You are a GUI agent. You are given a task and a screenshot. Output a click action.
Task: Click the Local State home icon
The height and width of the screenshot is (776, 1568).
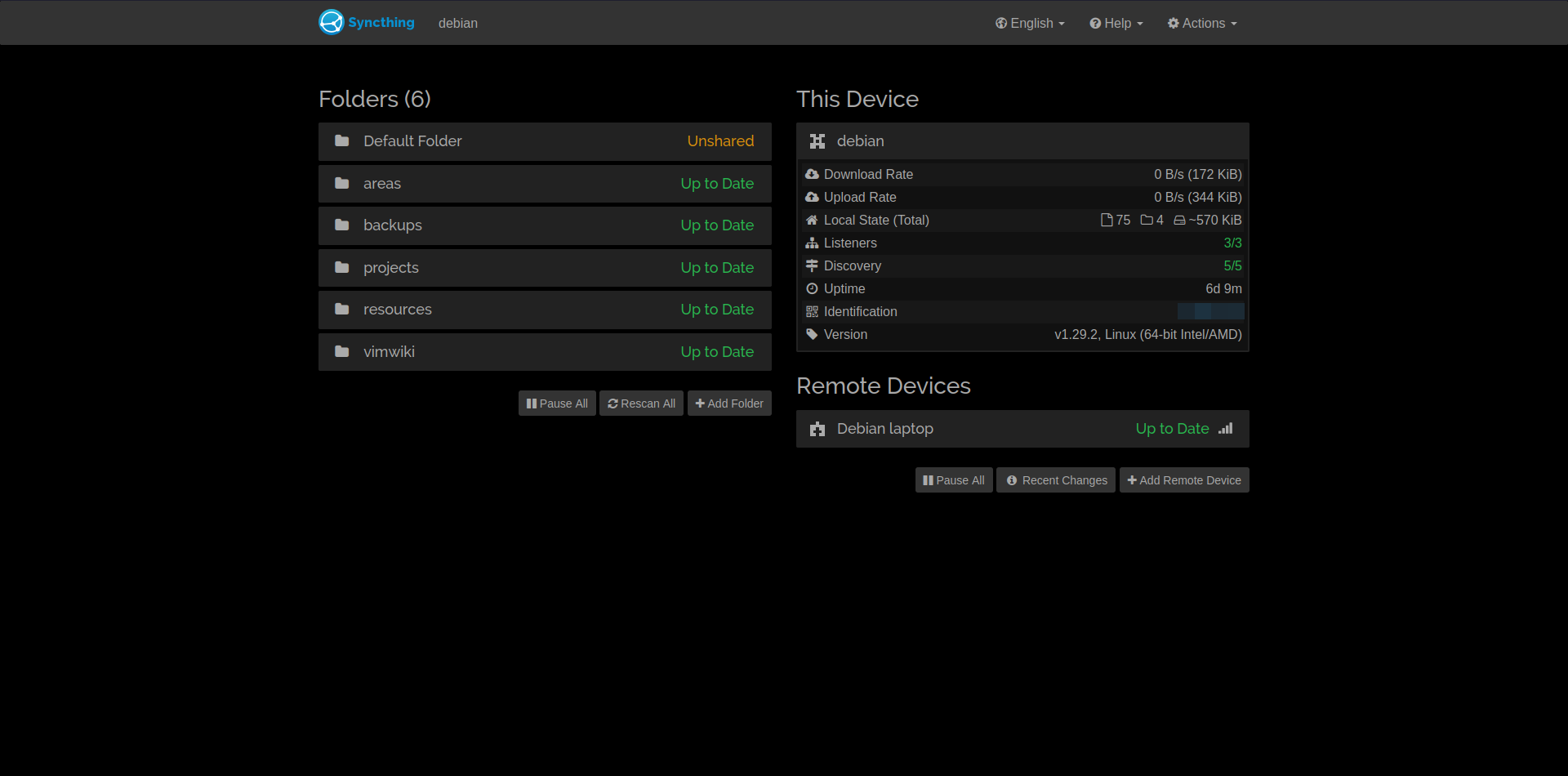tap(812, 220)
